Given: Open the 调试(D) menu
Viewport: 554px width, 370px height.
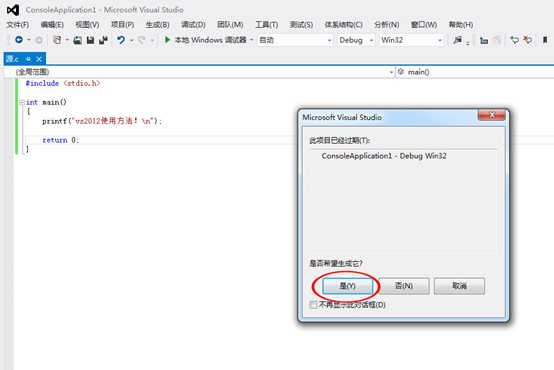Looking at the screenshot, I should tap(193, 25).
